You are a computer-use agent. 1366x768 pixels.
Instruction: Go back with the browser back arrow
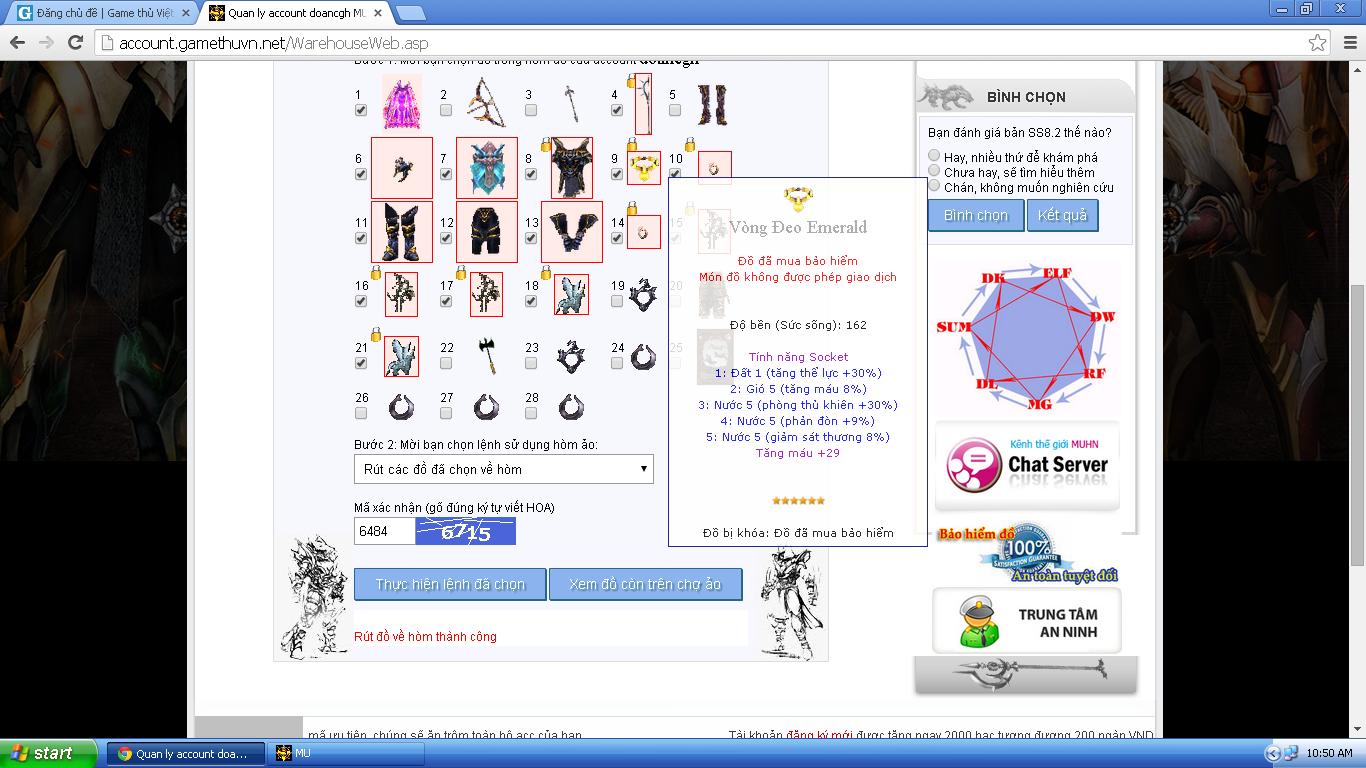coord(17,42)
